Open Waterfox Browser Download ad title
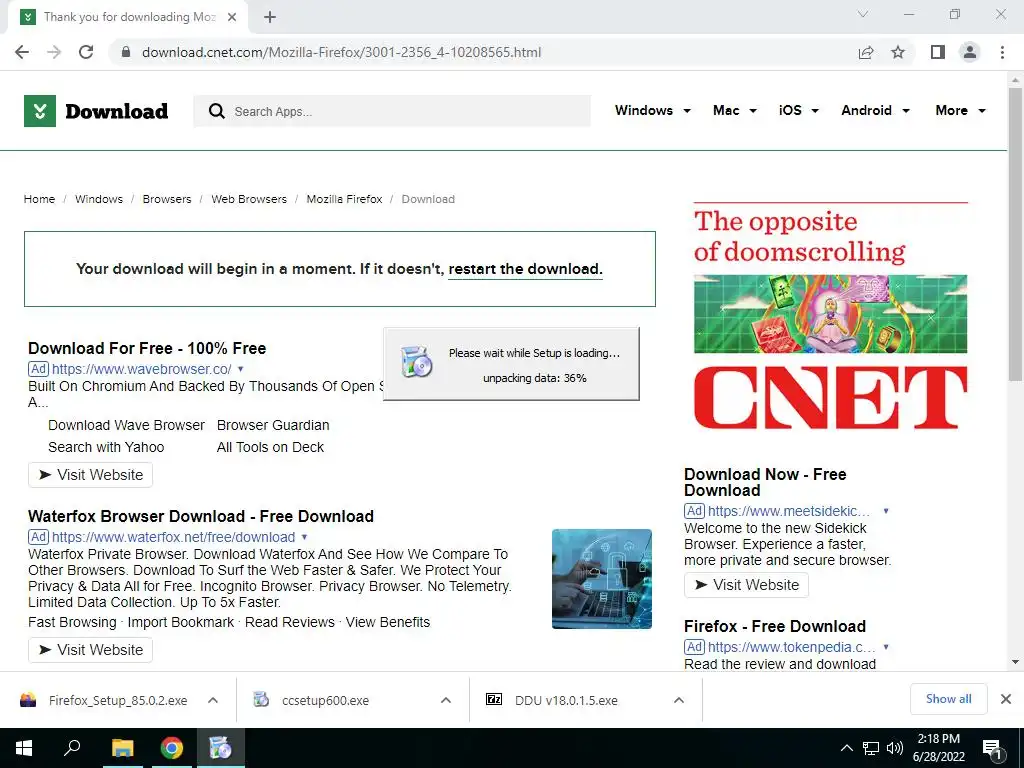The image size is (1024, 768). tap(200, 516)
